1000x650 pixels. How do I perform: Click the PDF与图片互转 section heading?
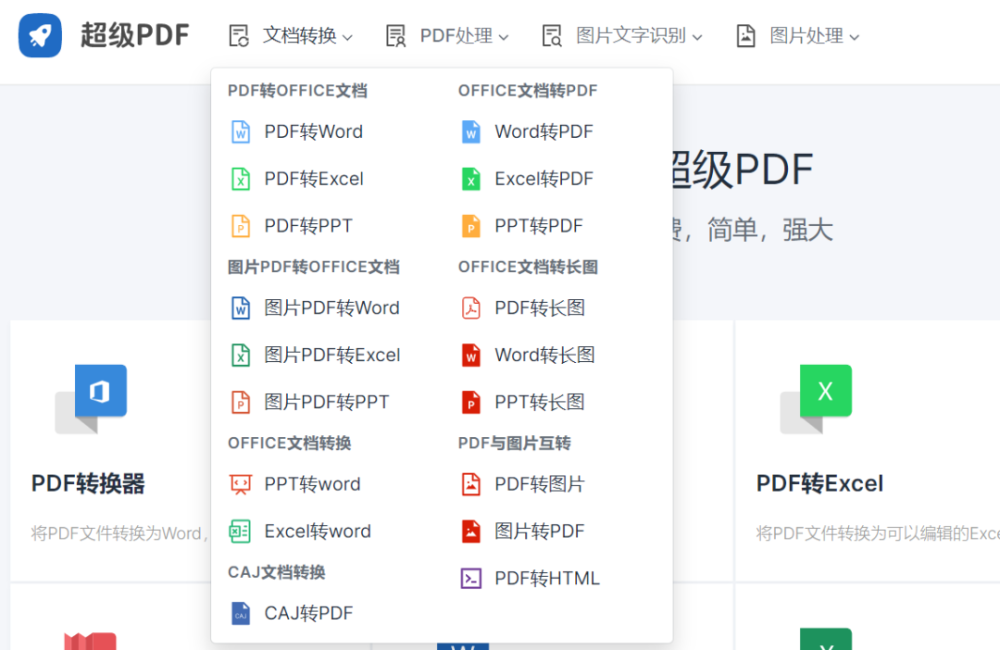[515, 443]
